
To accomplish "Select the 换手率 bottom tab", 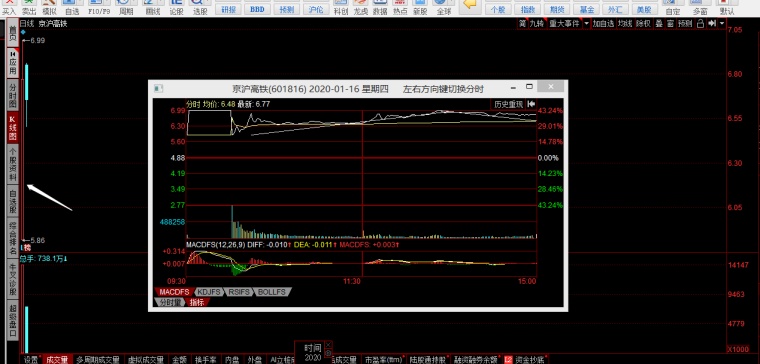I will (x=206, y=360).
